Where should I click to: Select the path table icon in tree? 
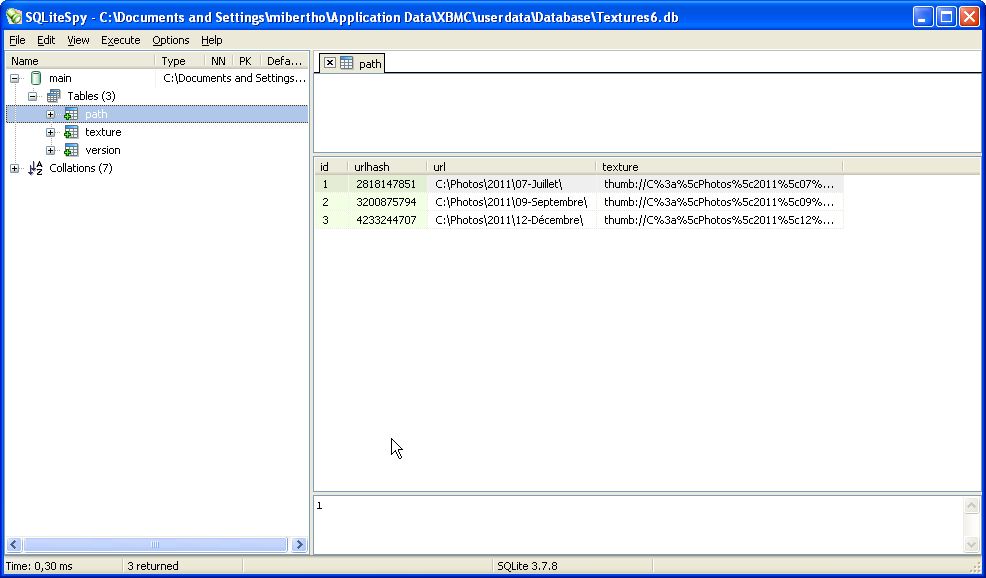(x=71, y=114)
